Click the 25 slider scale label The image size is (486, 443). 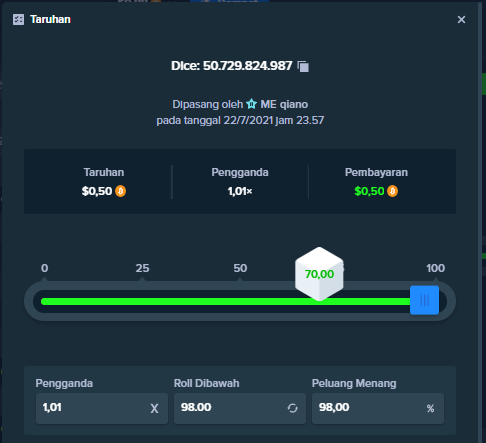point(142,268)
